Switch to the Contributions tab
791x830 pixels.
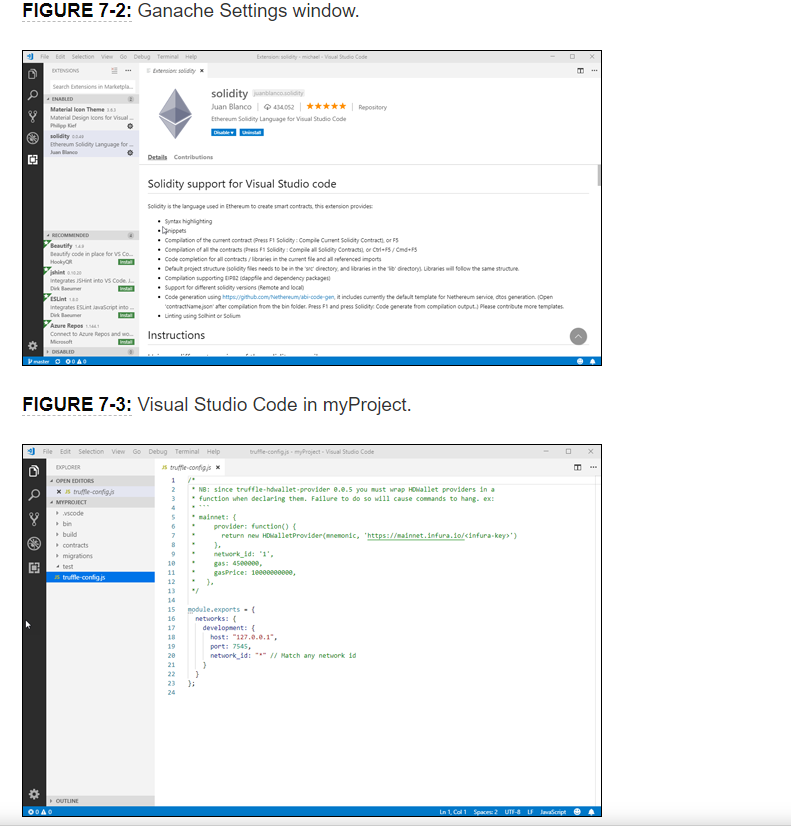193,157
